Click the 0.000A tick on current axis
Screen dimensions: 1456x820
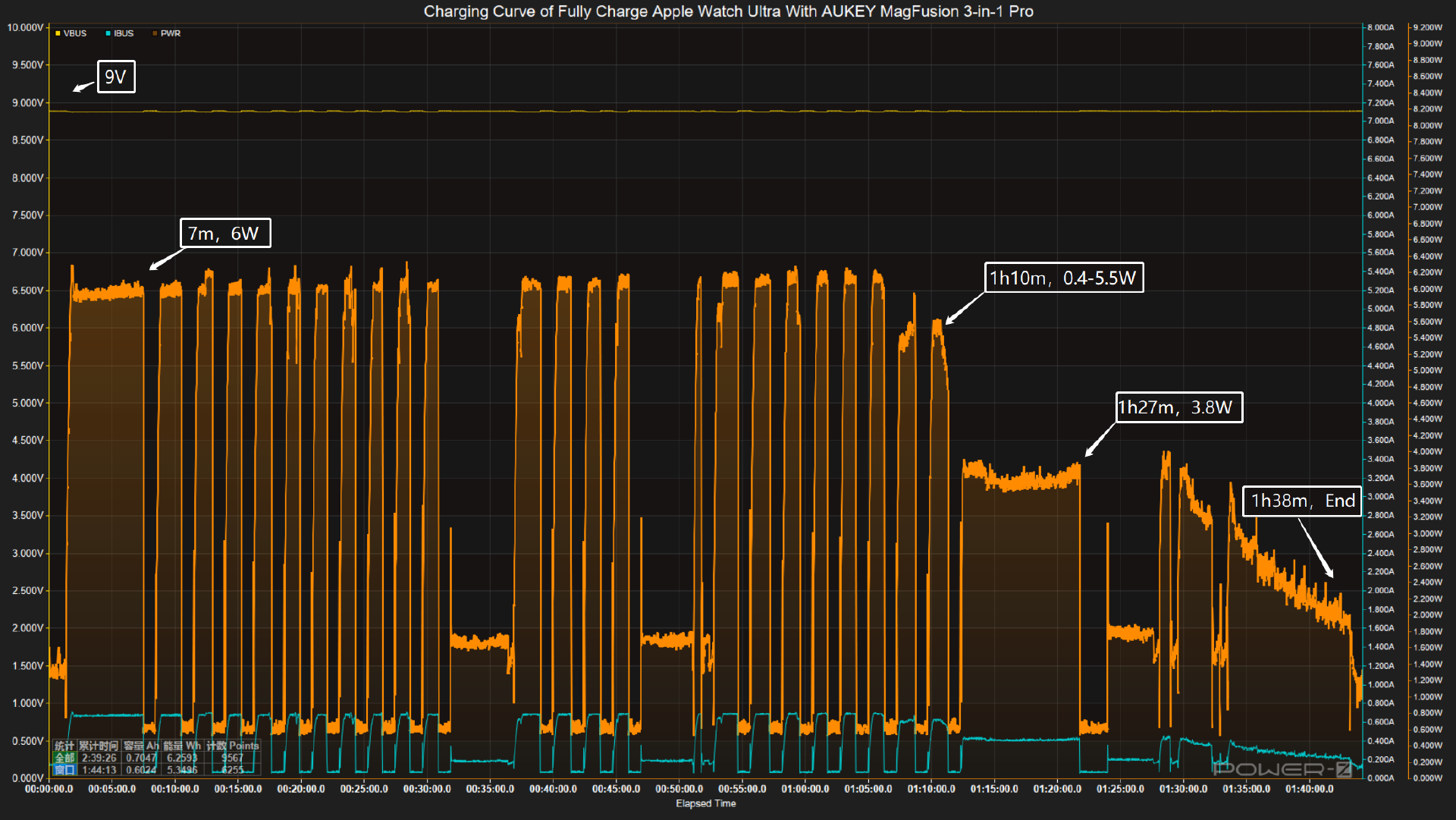click(x=1380, y=778)
